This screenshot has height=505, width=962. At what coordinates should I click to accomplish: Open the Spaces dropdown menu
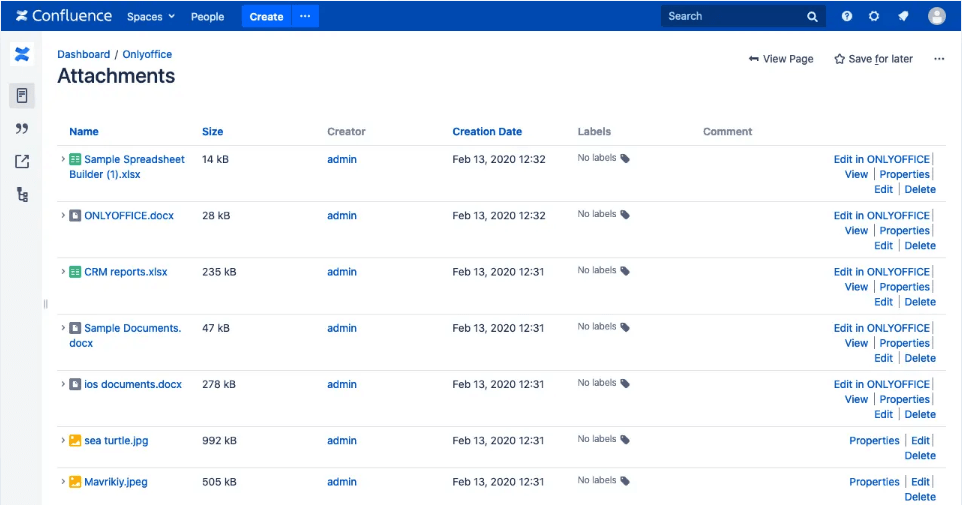click(151, 17)
